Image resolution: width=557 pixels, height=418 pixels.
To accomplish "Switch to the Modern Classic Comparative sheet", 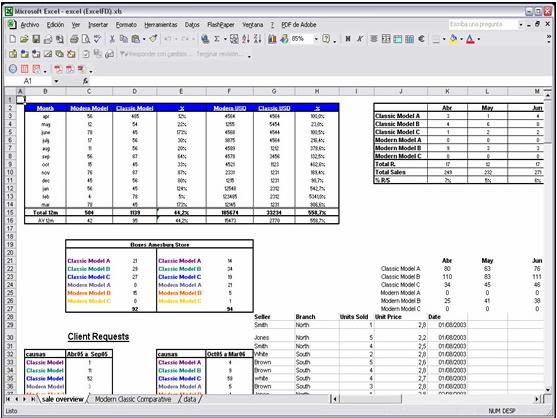I will [x=133, y=399].
